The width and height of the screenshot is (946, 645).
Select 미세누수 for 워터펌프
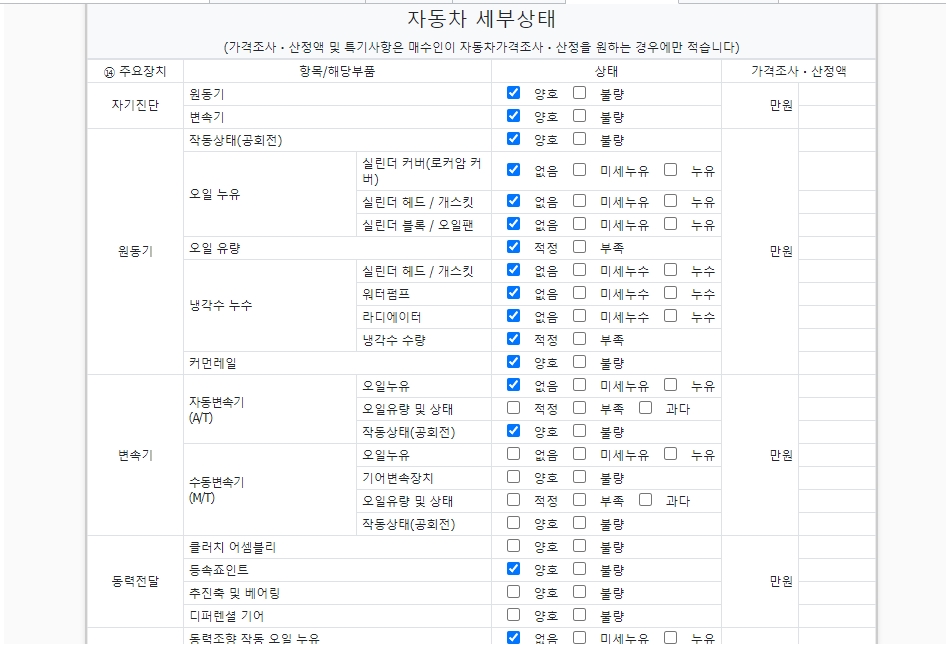579,293
